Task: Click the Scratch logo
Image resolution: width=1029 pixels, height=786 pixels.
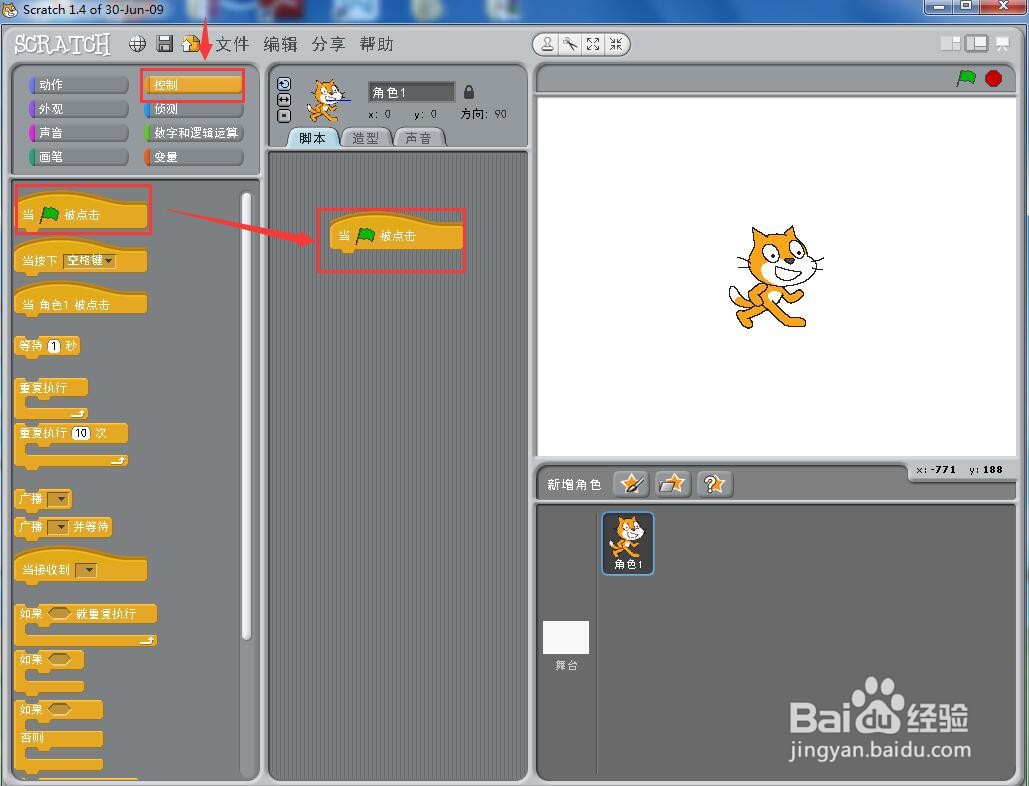Action: [x=62, y=44]
